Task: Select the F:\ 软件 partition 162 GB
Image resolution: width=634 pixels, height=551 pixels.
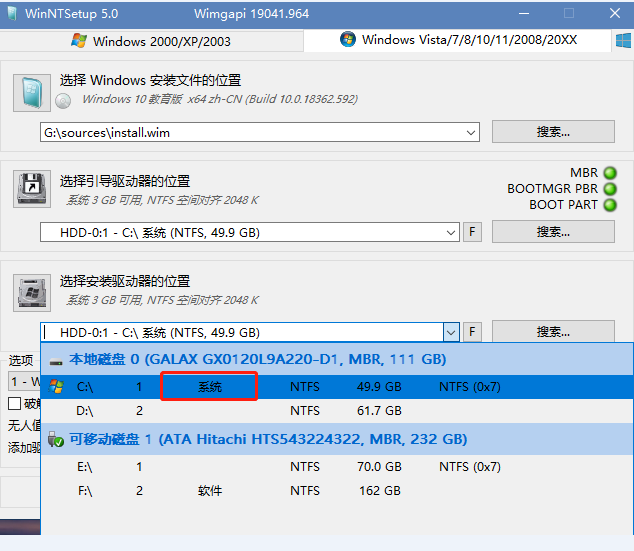Action: [x=337, y=491]
